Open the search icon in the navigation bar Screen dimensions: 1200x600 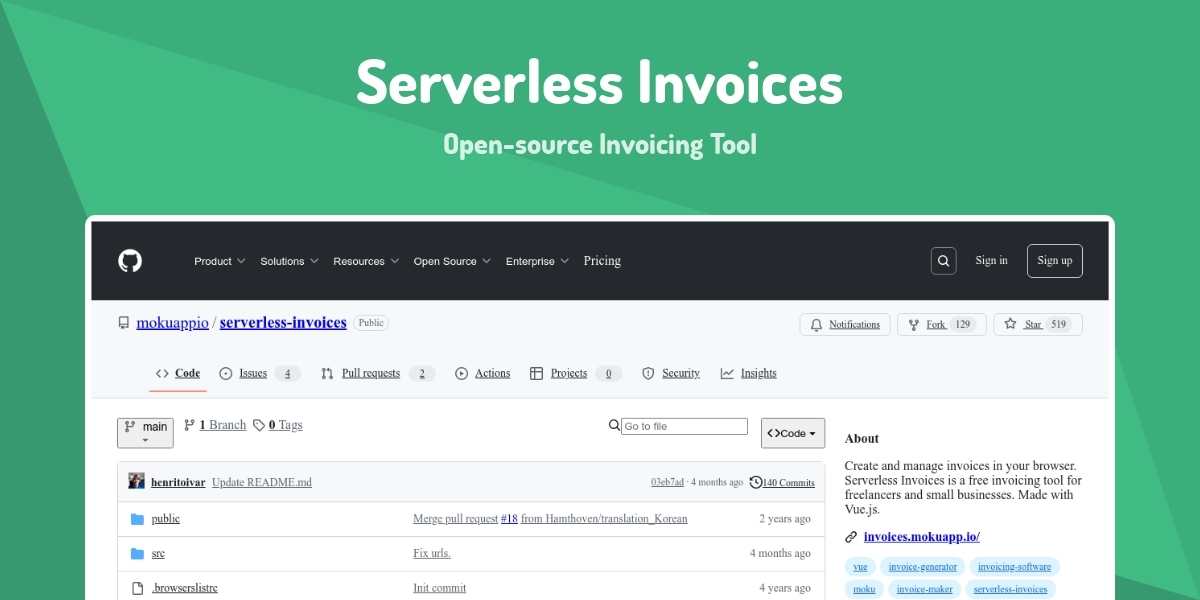coord(943,260)
